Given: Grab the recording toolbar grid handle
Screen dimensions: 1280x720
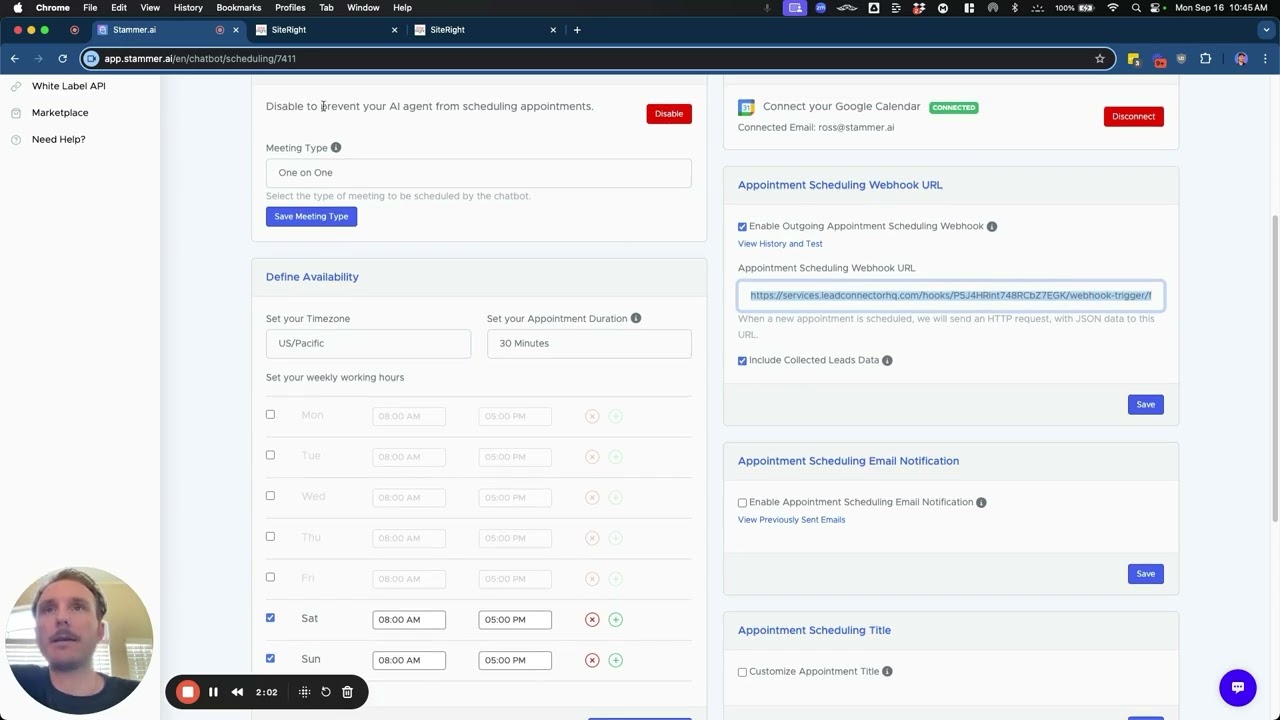Looking at the screenshot, I should tap(304, 692).
